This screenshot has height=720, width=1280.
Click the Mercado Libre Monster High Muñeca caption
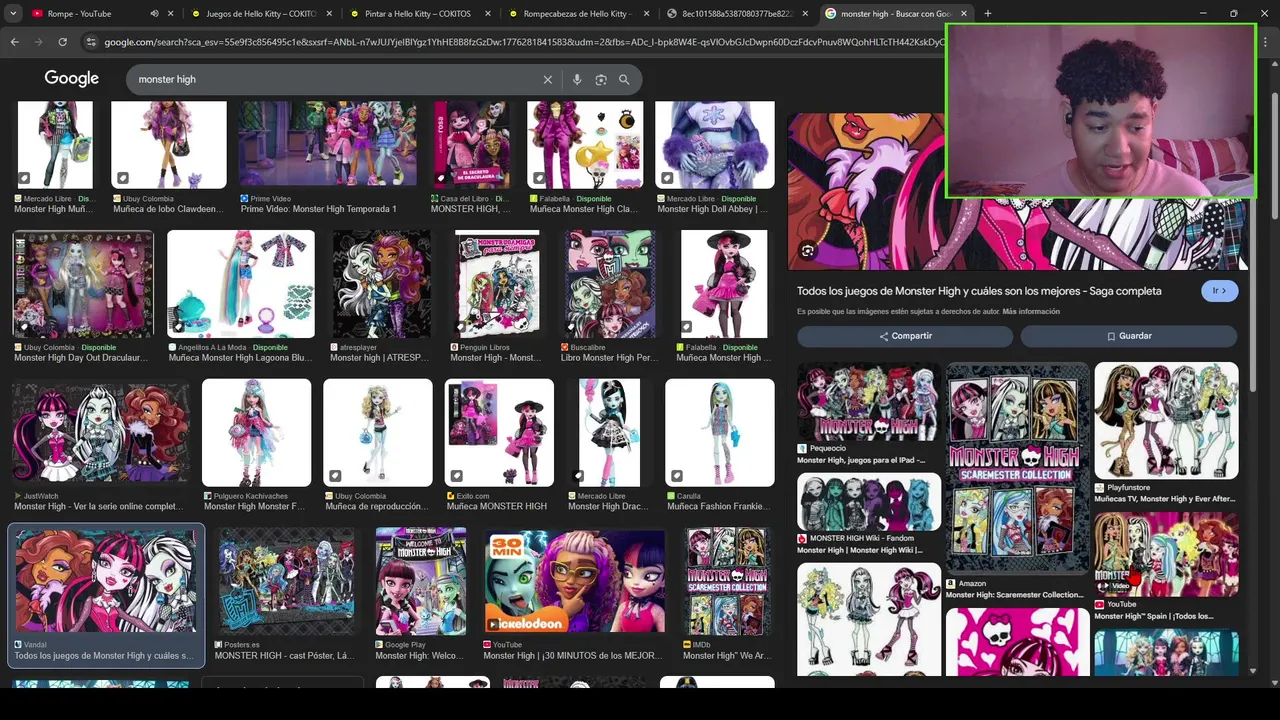click(54, 209)
